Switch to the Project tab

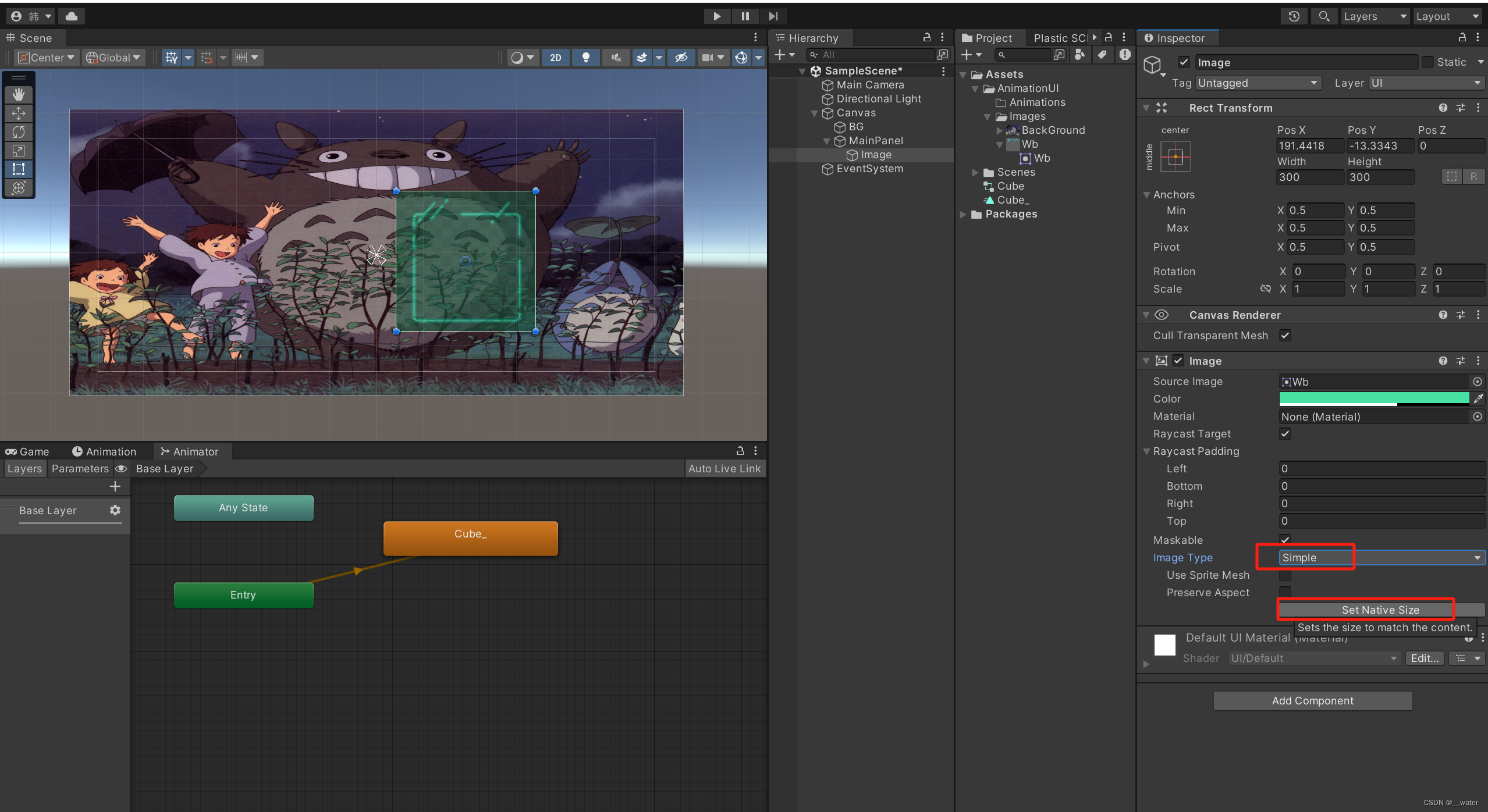coord(987,38)
